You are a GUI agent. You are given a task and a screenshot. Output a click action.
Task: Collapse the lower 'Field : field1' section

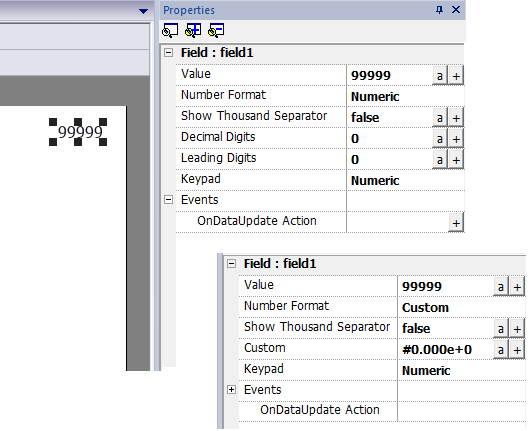[231, 263]
